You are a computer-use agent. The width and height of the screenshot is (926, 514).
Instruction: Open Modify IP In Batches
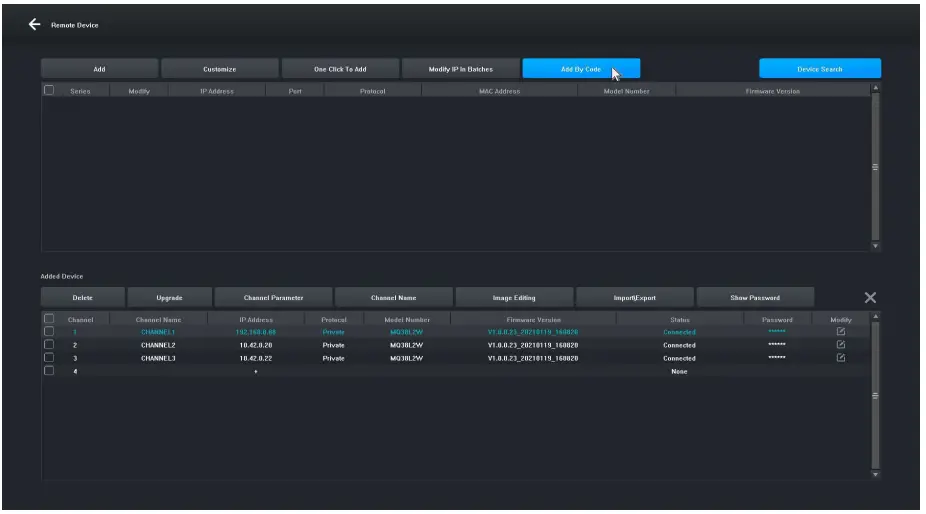tap(461, 69)
